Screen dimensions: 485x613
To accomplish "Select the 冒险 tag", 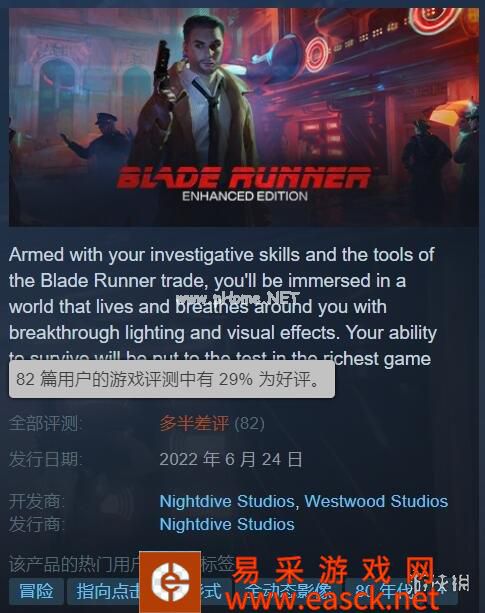I will pyautogui.click(x=36, y=591).
